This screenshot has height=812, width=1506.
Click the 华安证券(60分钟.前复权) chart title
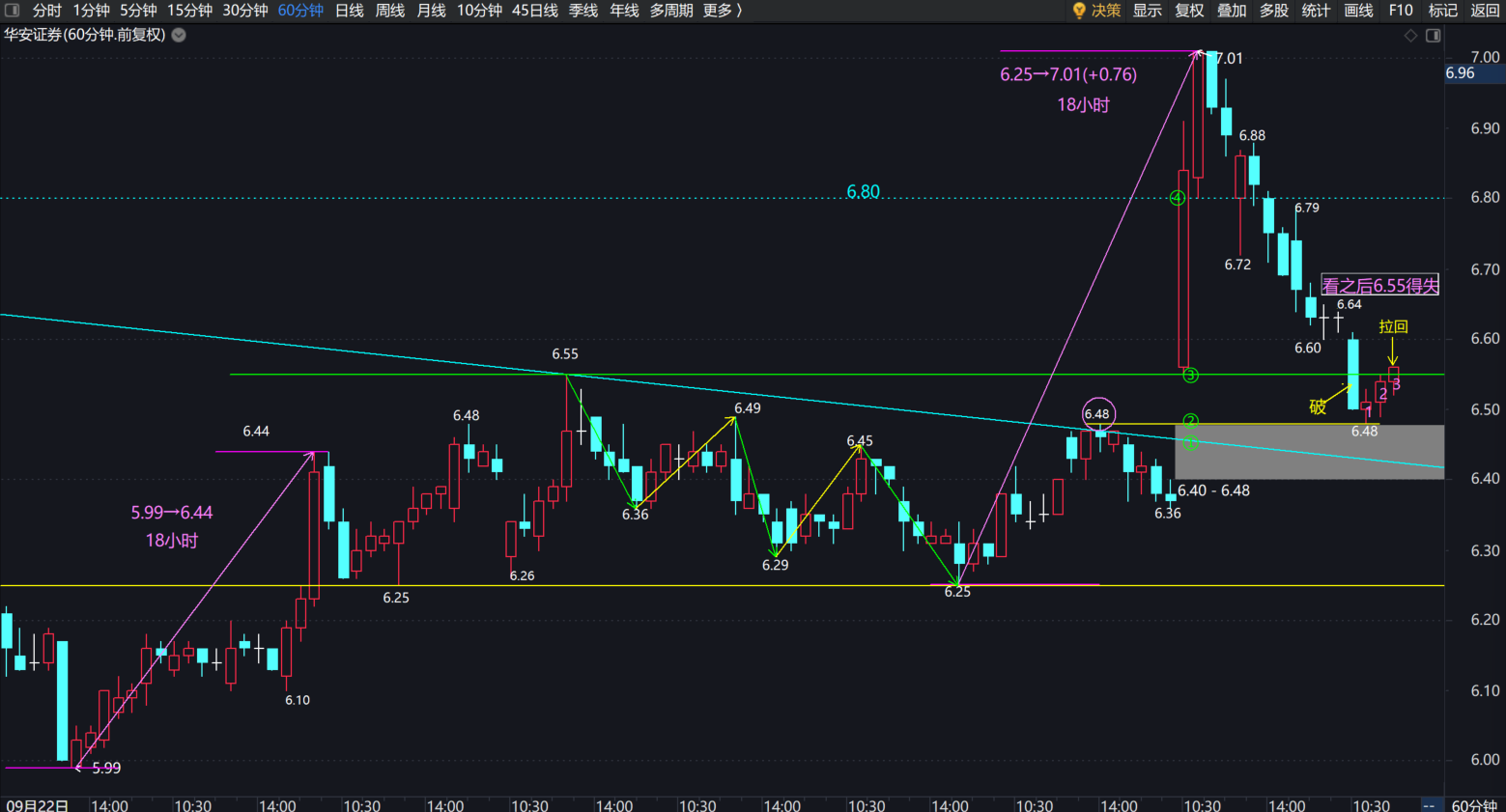click(84, 35)
